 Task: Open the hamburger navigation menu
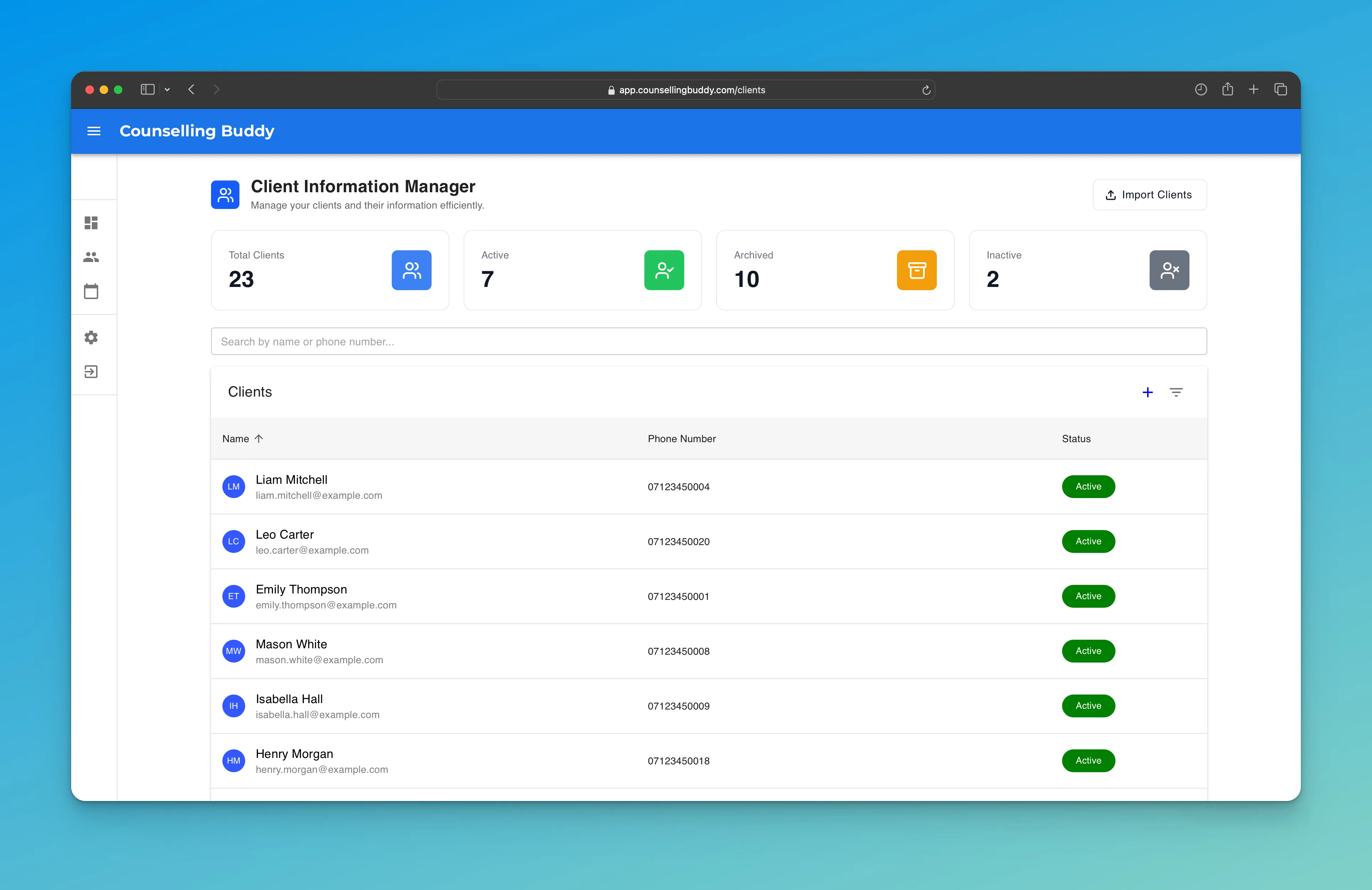93,131
